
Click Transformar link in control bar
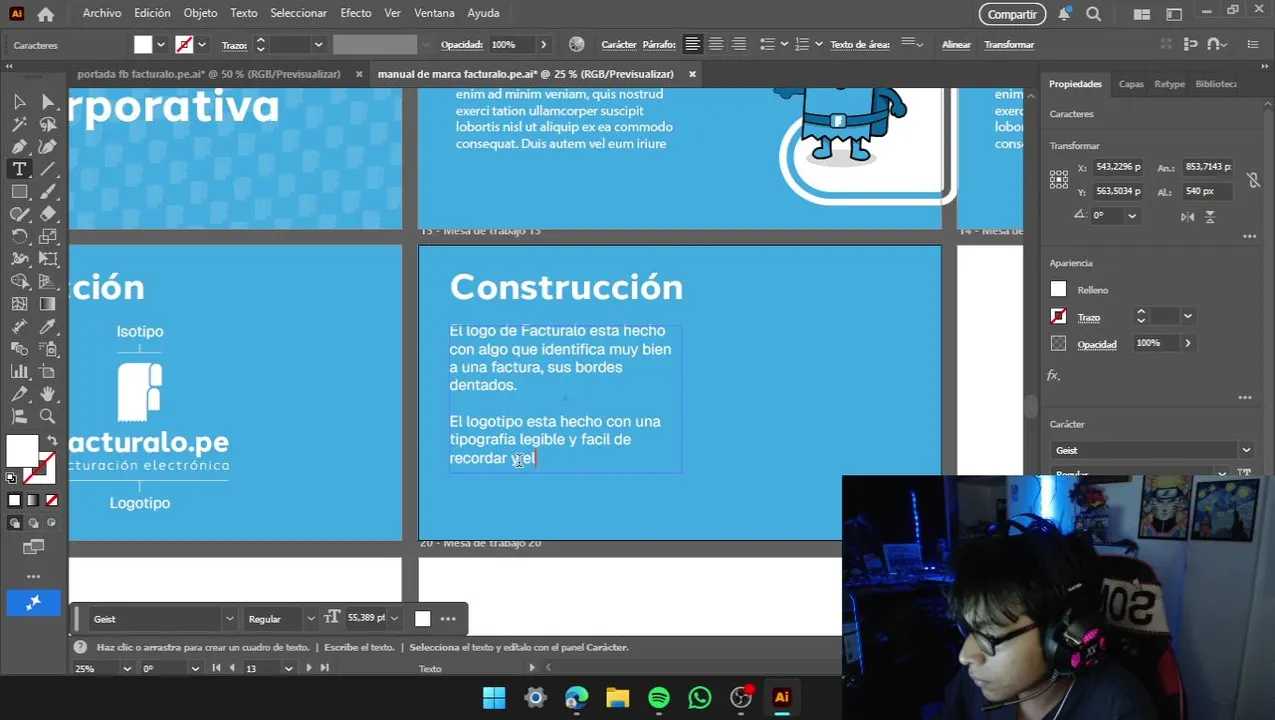pos(1009,44)
